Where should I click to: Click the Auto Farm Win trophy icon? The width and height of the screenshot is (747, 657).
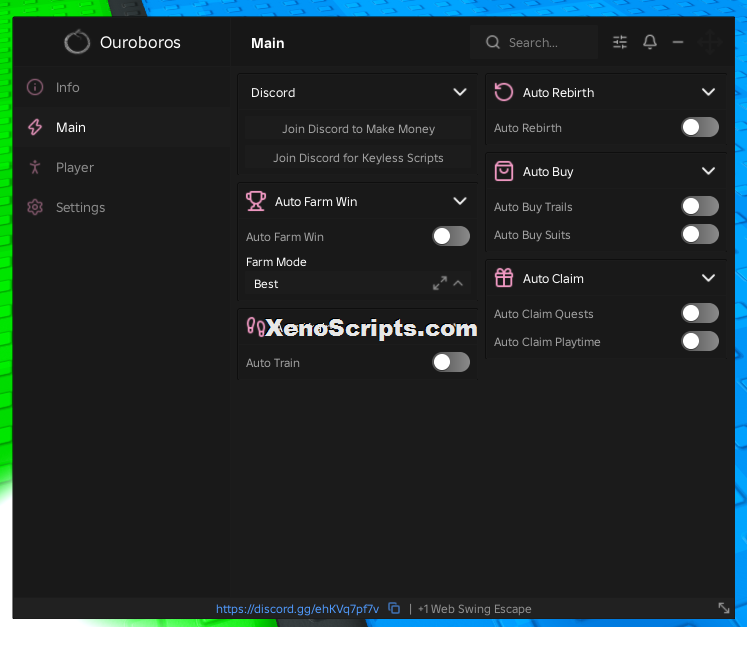click(256, 201)
